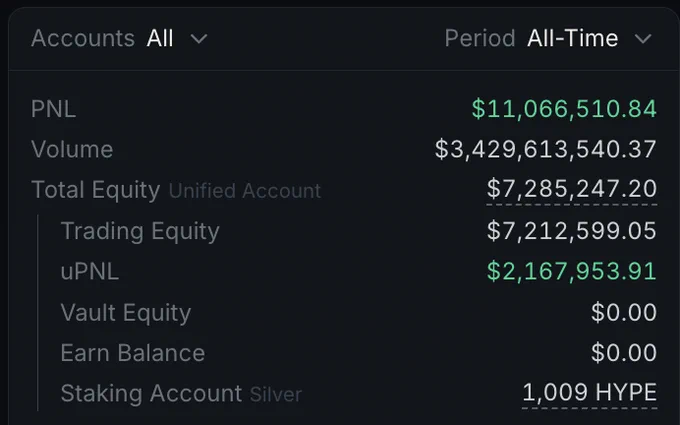Click the green PNL value $11,066,510.84
Viewport: 680px width, 425px height.
564,109
